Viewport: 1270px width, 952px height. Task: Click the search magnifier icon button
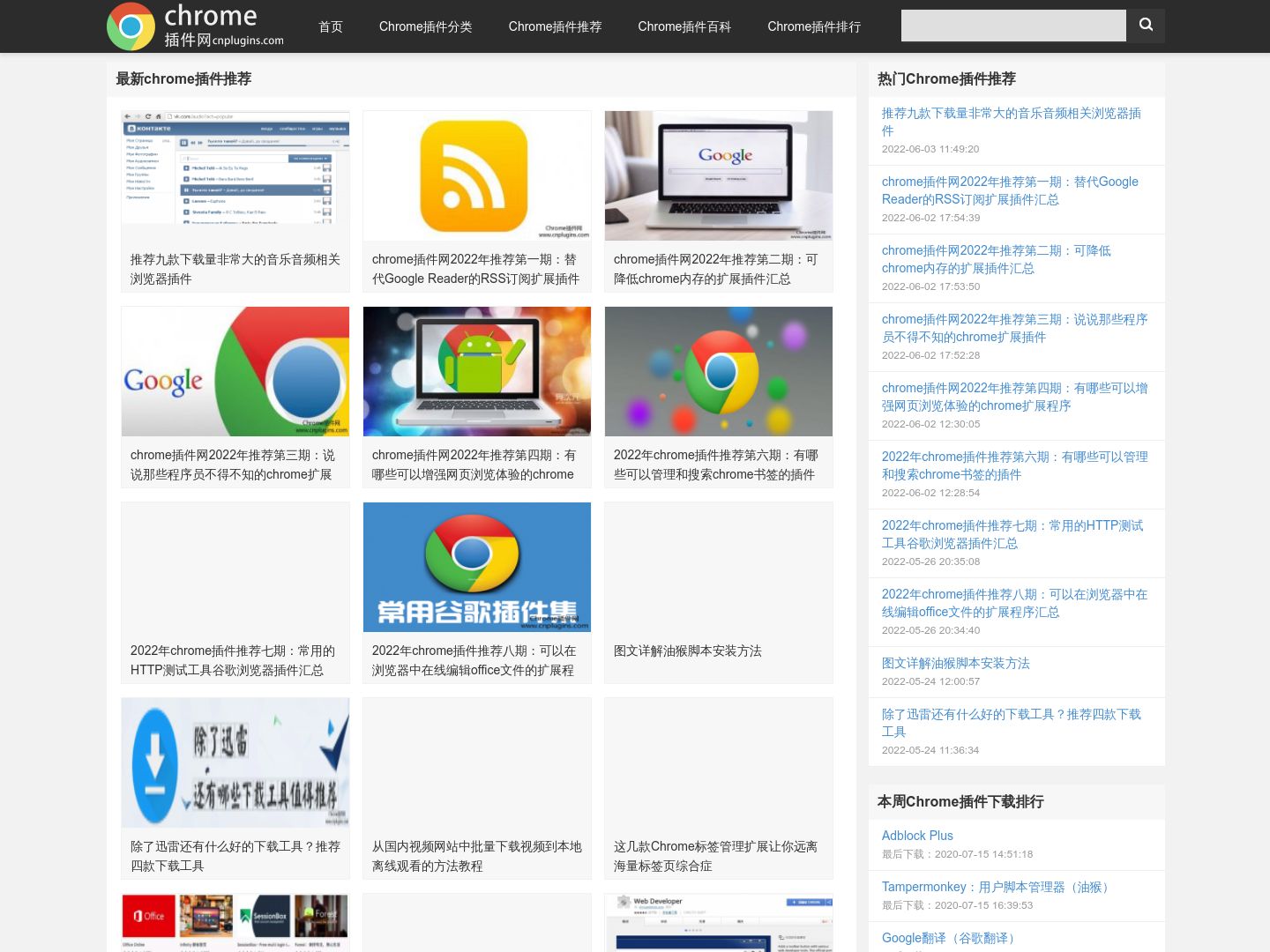point(1146,26)
